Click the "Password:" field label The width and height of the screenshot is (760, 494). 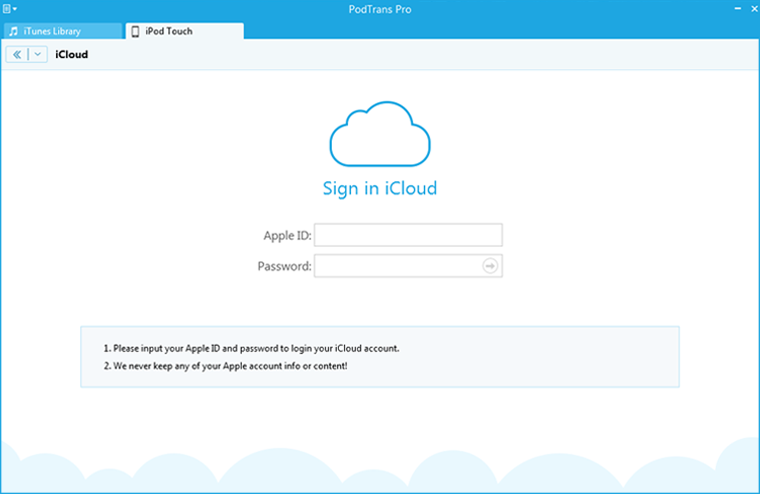[x=285, y=267]
